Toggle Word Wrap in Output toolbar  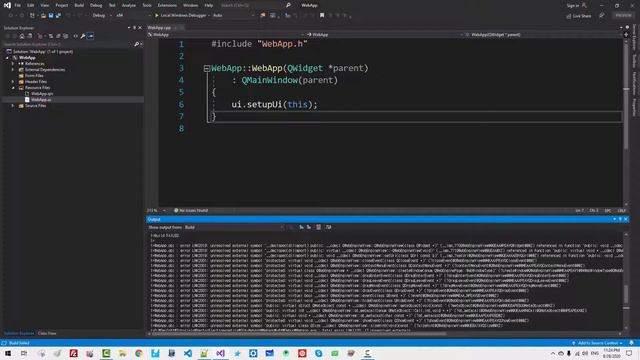pyautogui.click(x=328, y=227)
